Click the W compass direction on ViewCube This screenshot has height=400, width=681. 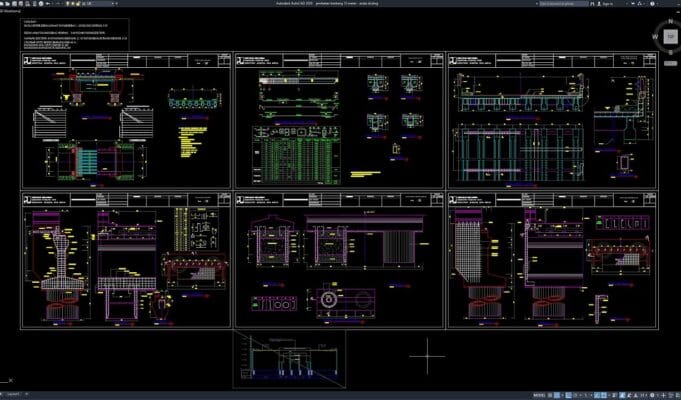point(656,36)
